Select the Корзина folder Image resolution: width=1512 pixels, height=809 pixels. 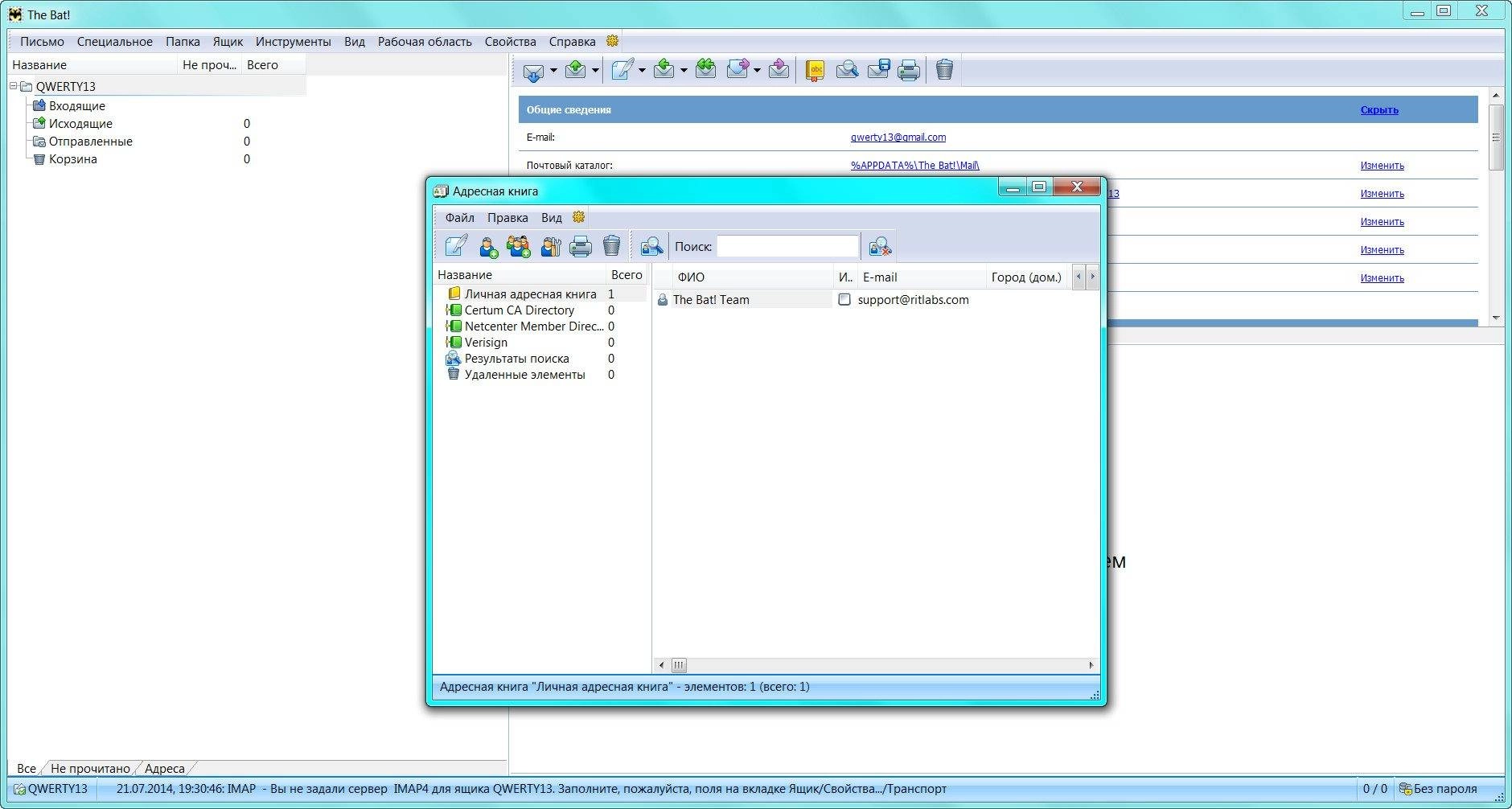coord(64,159)
